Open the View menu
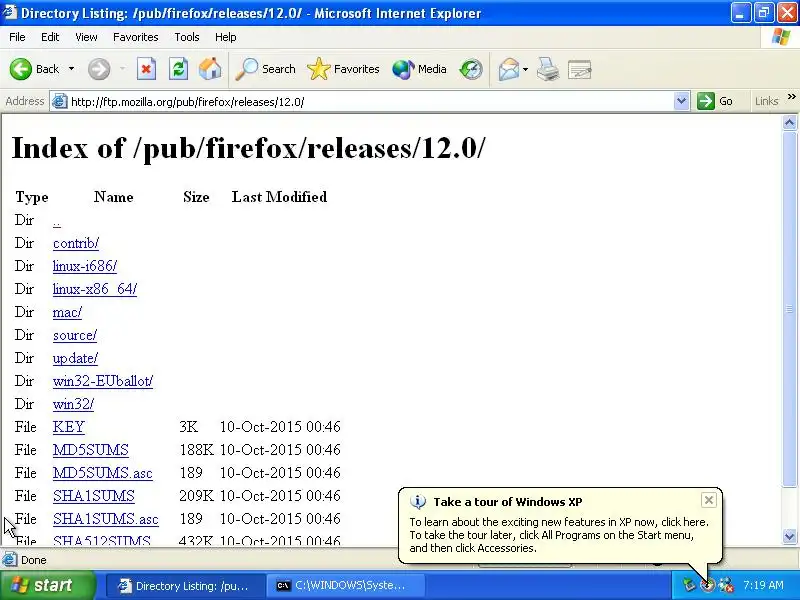Image resolution: width=800 pixels, height=600 pixels. [x=86, y=37]
